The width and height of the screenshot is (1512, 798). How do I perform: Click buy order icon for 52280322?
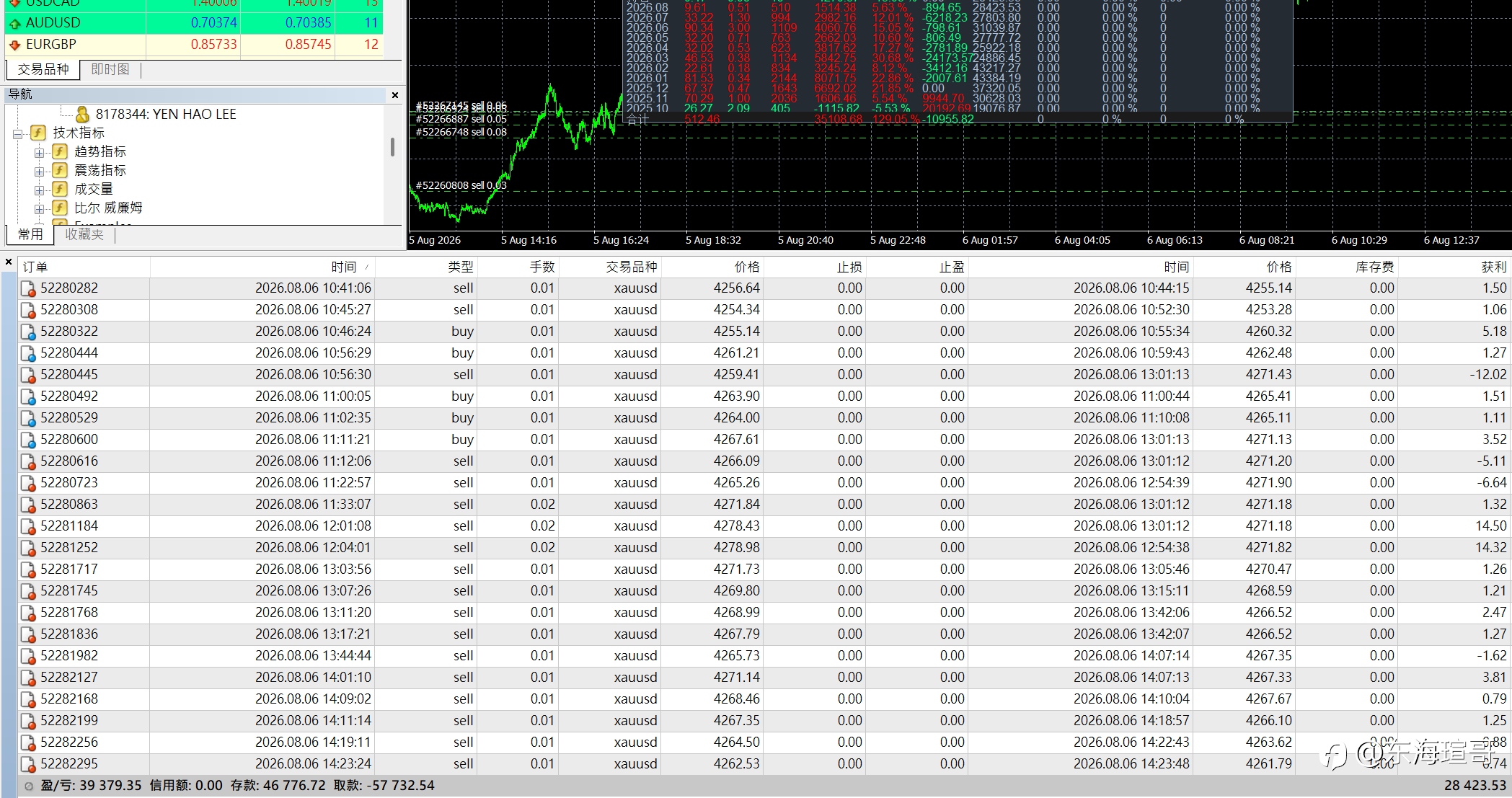tap(28, 332)
